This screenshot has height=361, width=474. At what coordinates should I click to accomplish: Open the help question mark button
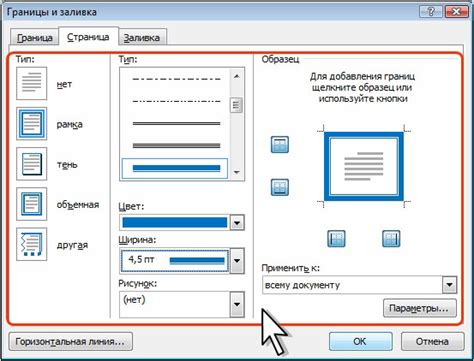[x=430, y=12]
